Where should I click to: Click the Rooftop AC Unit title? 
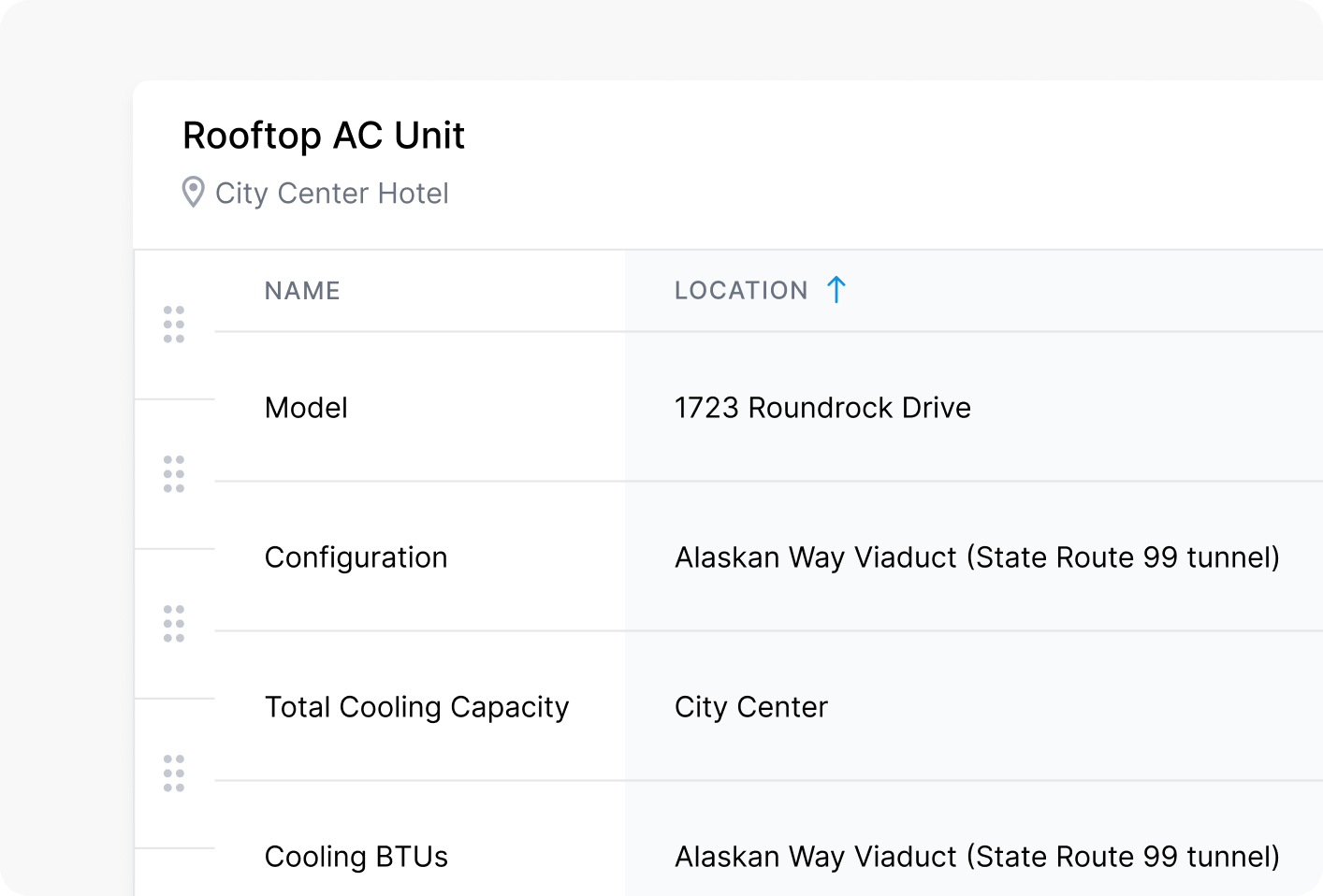click(x=323, y=136)
